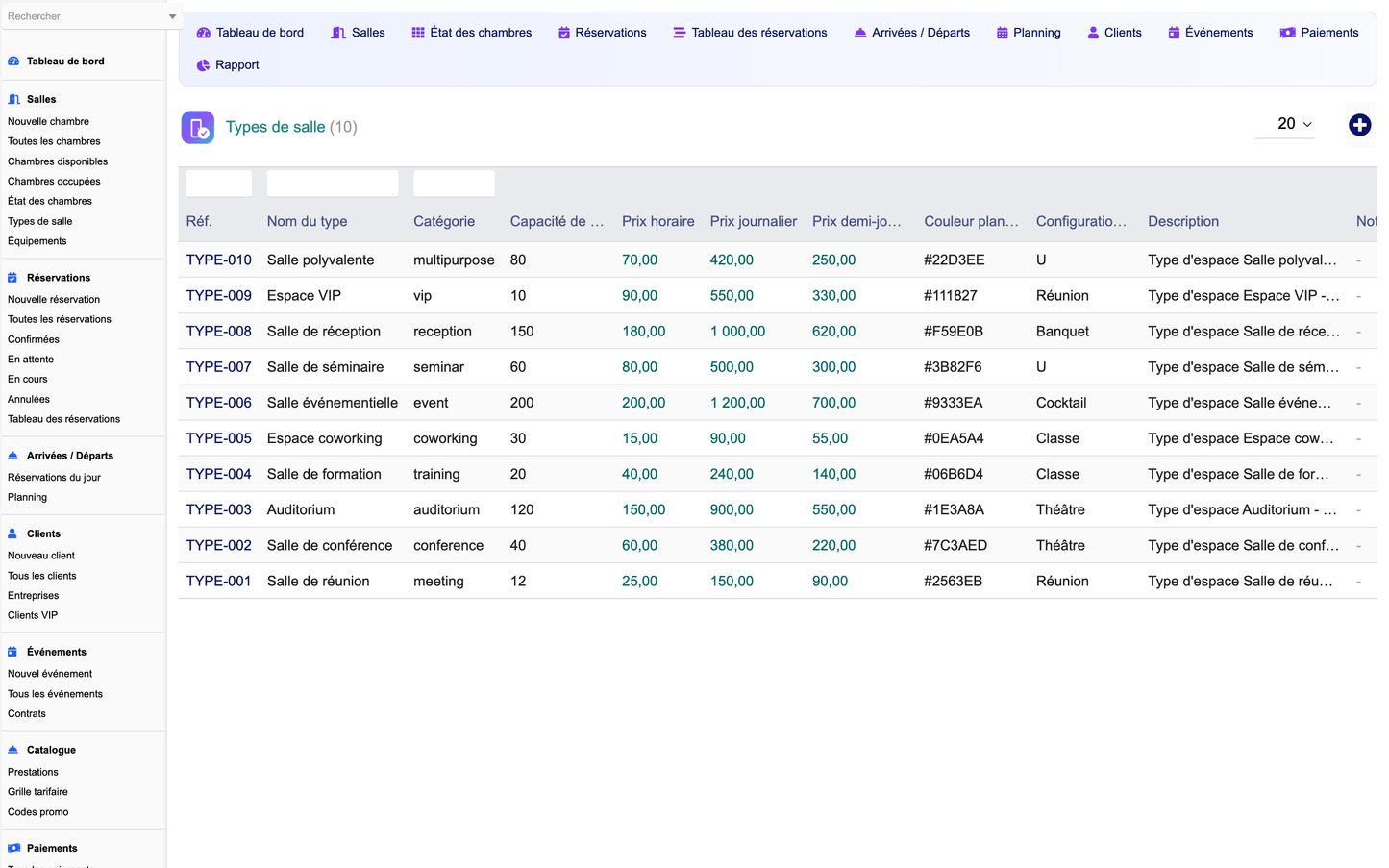Click the calendar-check icon beside Réservations tab
The width and height of the screenshot is (1389, 868).
(x=564, y=33)
